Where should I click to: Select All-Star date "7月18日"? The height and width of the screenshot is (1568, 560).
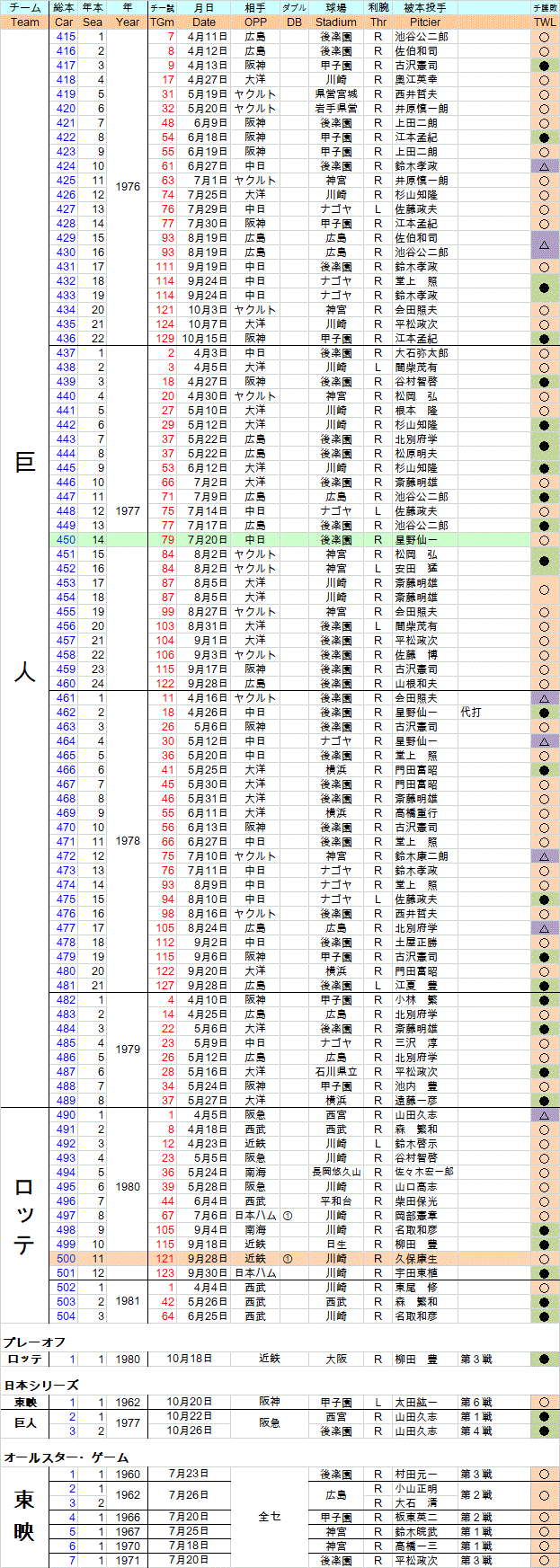(190, 1546)
